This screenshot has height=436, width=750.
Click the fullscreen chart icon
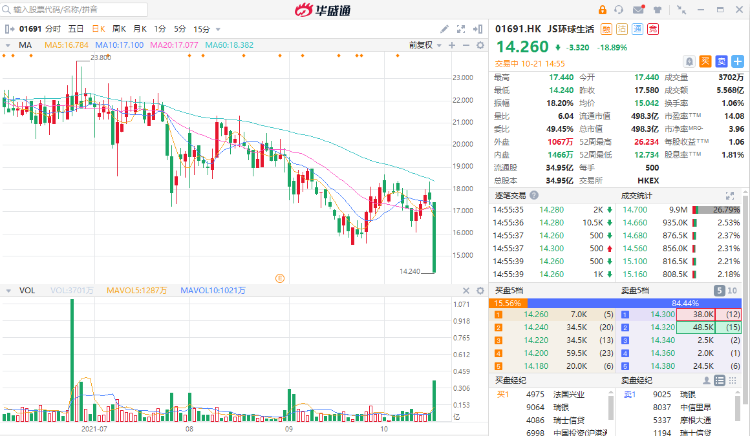(x=461, y=29)
